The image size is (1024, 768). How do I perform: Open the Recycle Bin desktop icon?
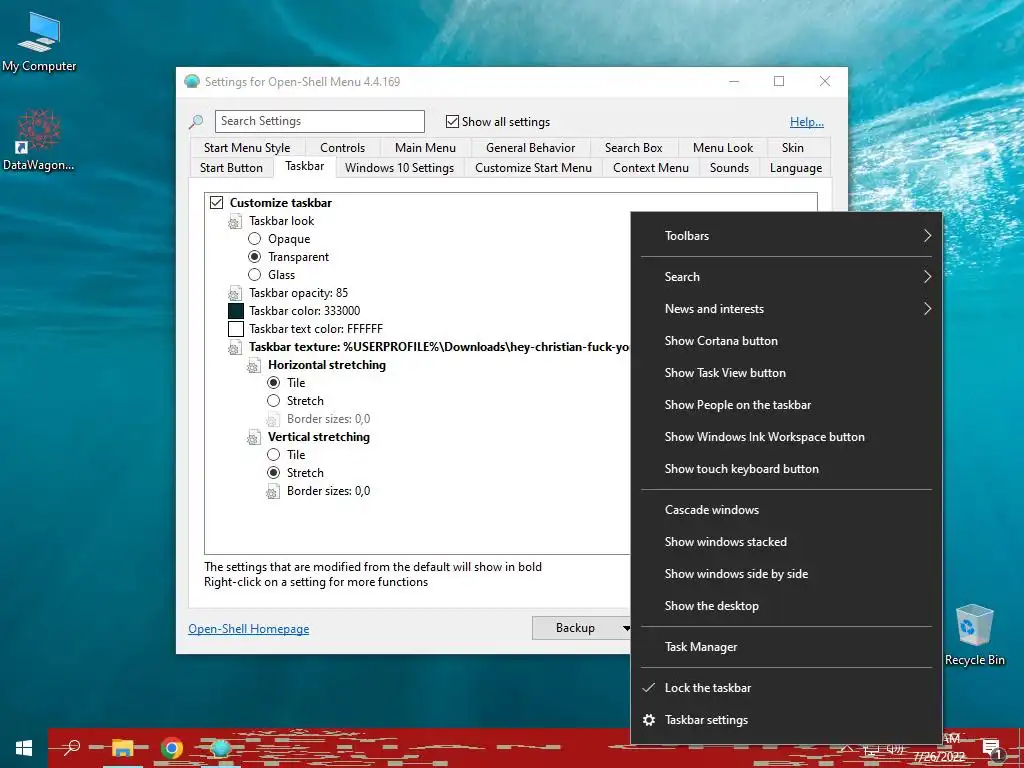974,635
